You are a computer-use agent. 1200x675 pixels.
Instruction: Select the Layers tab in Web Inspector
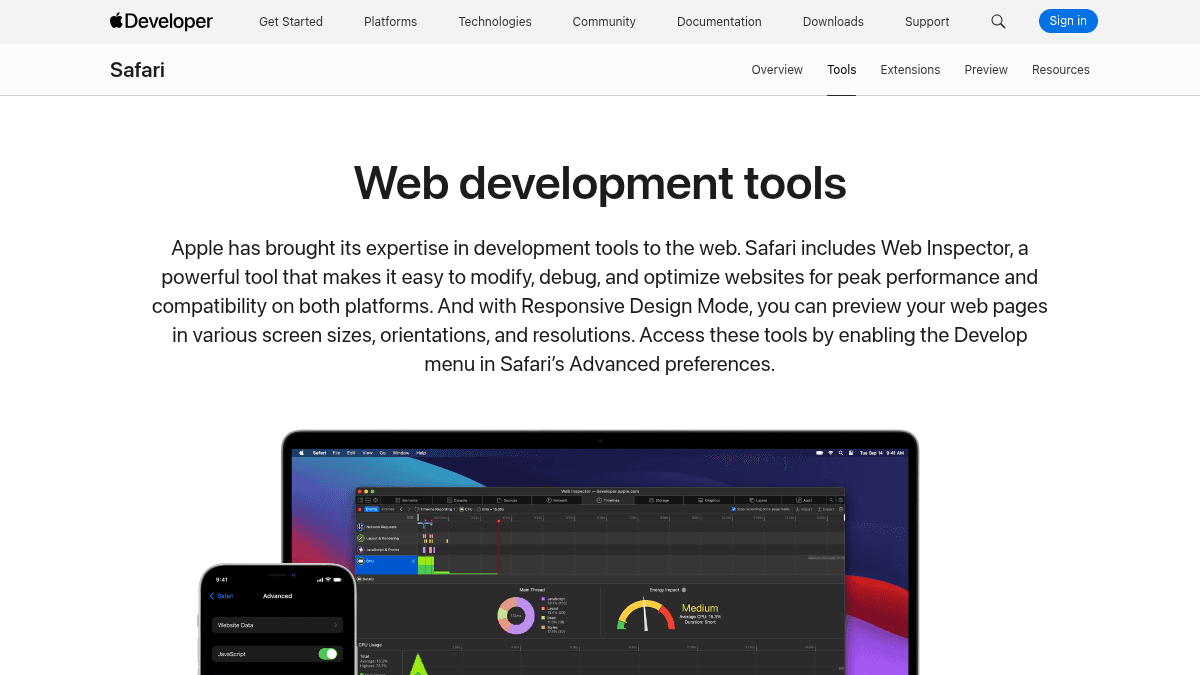pos(758,500)
